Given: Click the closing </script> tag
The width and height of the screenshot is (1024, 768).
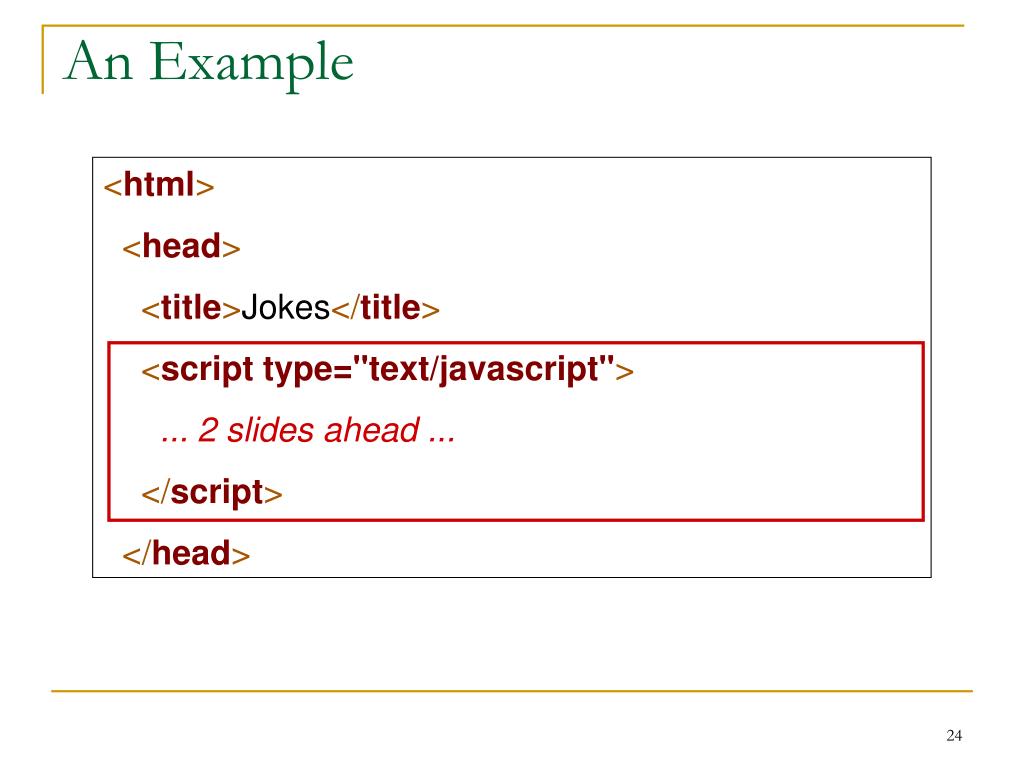Looking at the screenshot, I should [212, 492].
